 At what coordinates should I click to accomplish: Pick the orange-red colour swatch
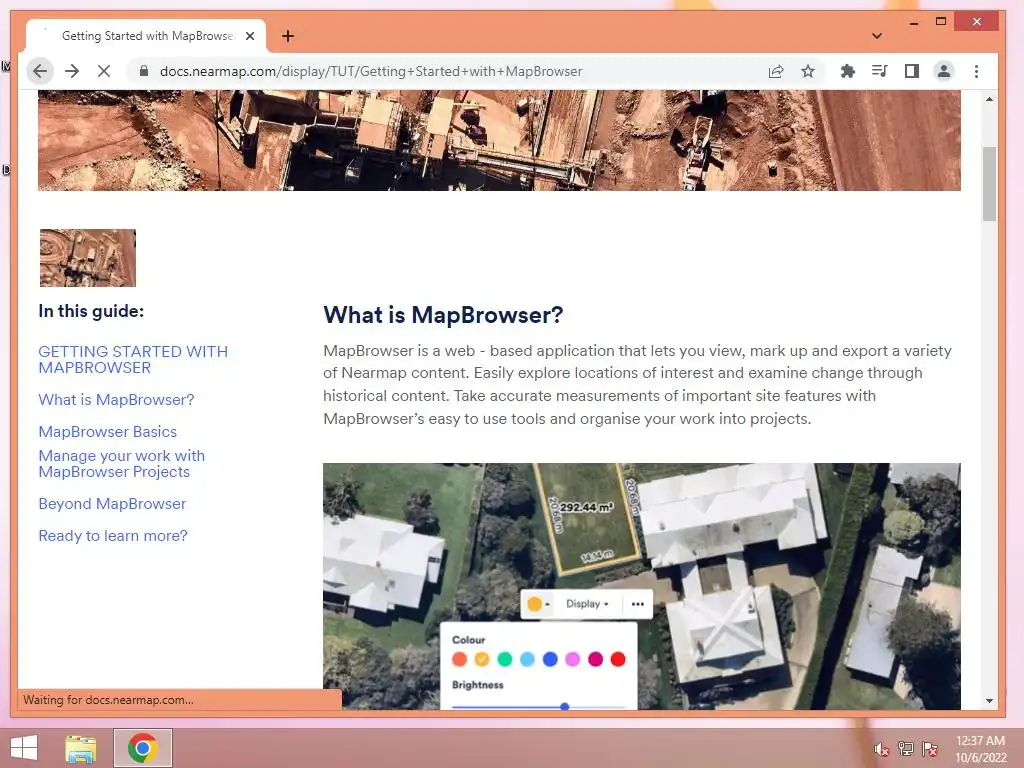coord(460,660)
